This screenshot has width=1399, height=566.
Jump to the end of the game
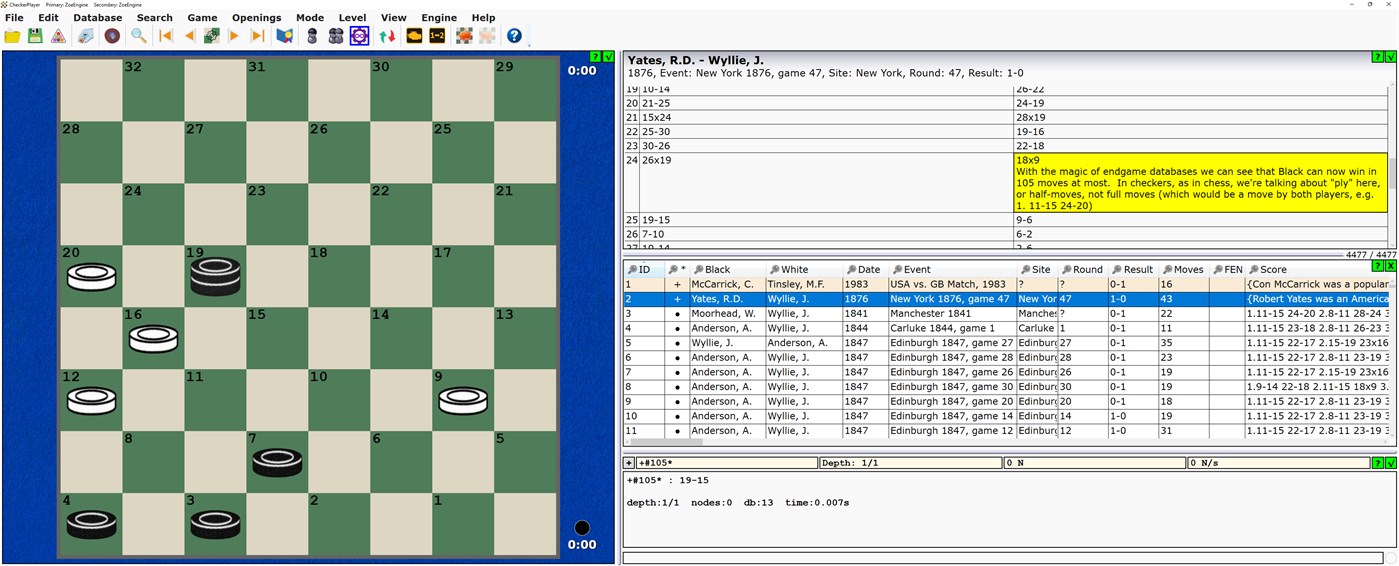tap(258, 36)
